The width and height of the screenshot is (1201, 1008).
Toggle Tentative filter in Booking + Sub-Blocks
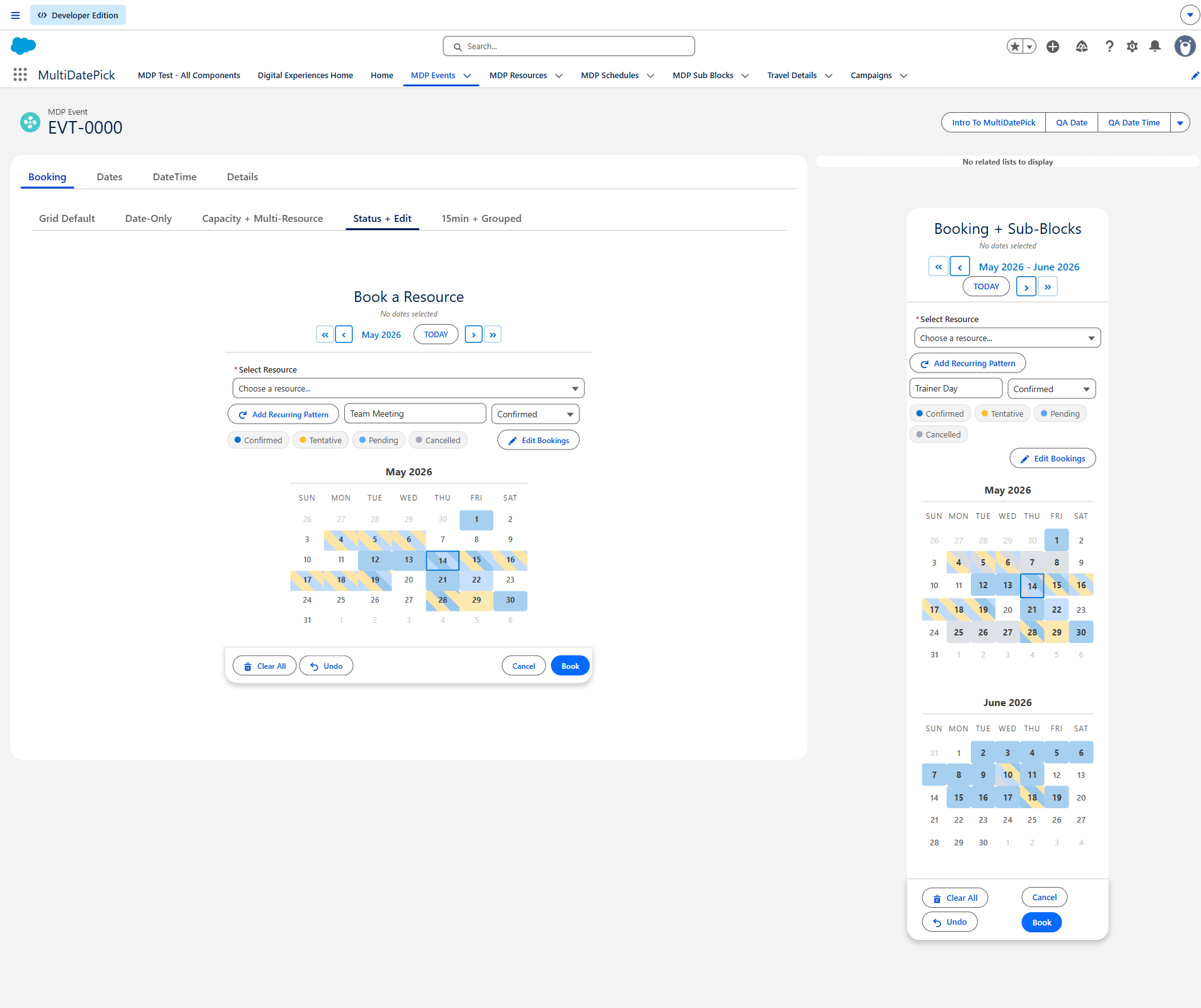coord(1002,414)
